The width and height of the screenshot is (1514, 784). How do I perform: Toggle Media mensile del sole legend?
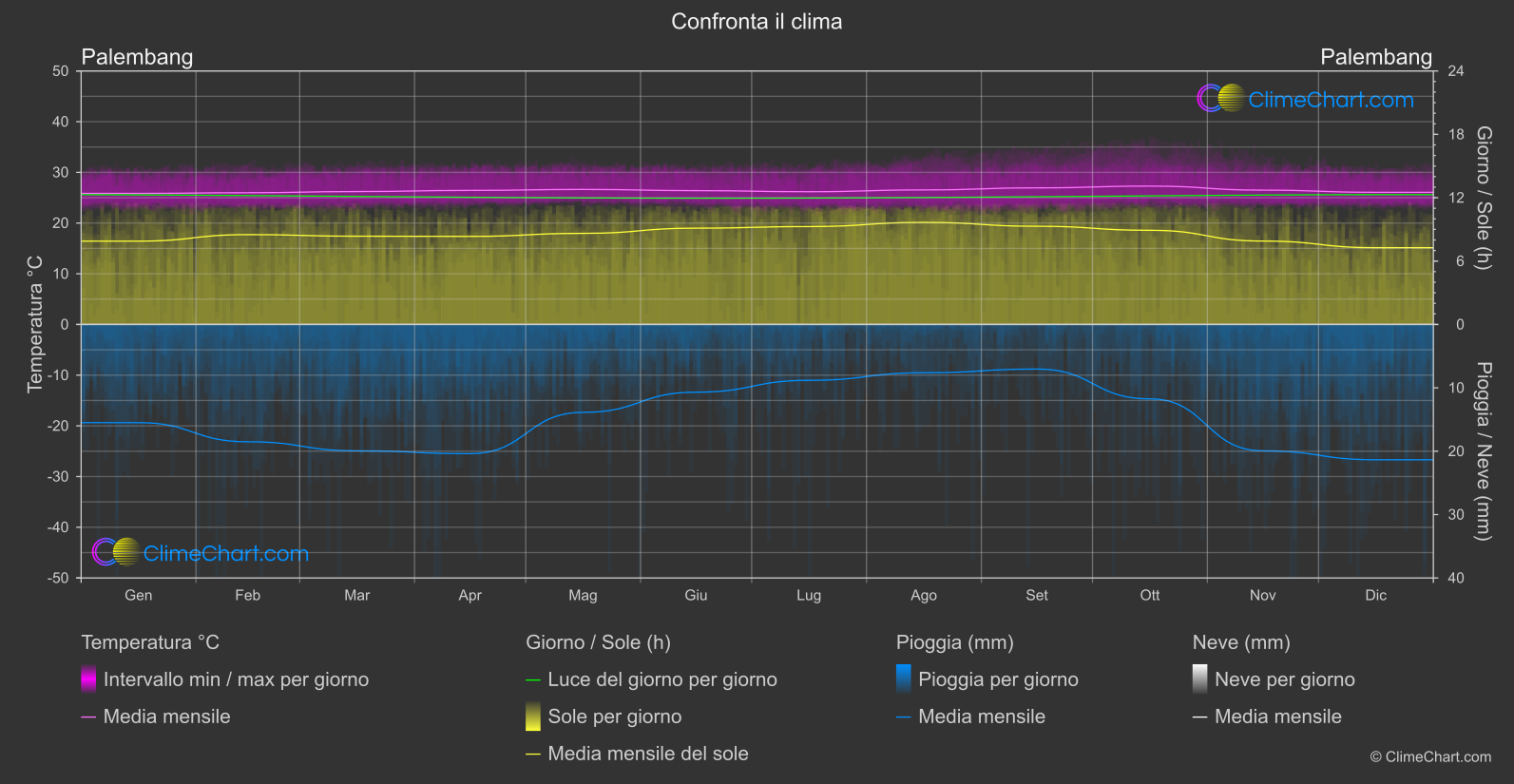click(x=638, y=754)
